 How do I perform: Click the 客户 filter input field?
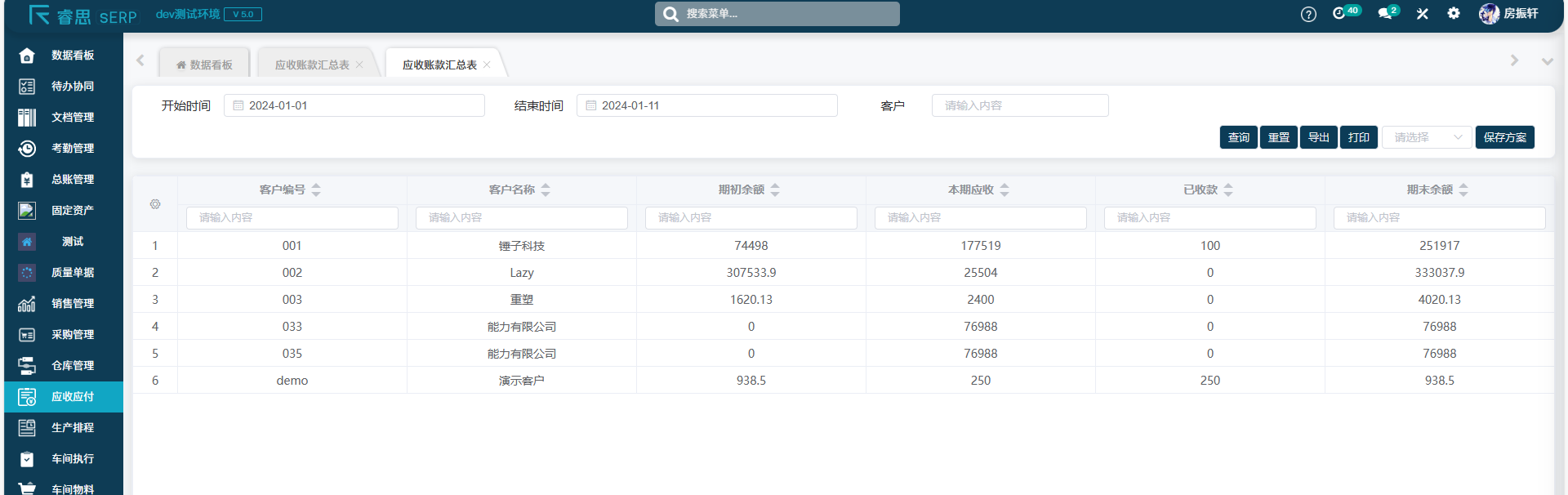tap(1020, 105)
